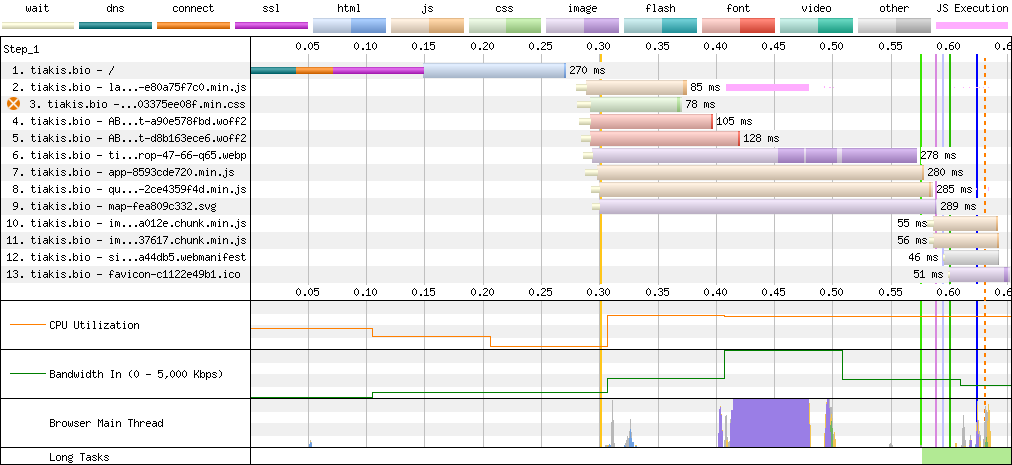Click the 46 ms timing label
The image size is (1012, 465).
(x=924, y=257)
